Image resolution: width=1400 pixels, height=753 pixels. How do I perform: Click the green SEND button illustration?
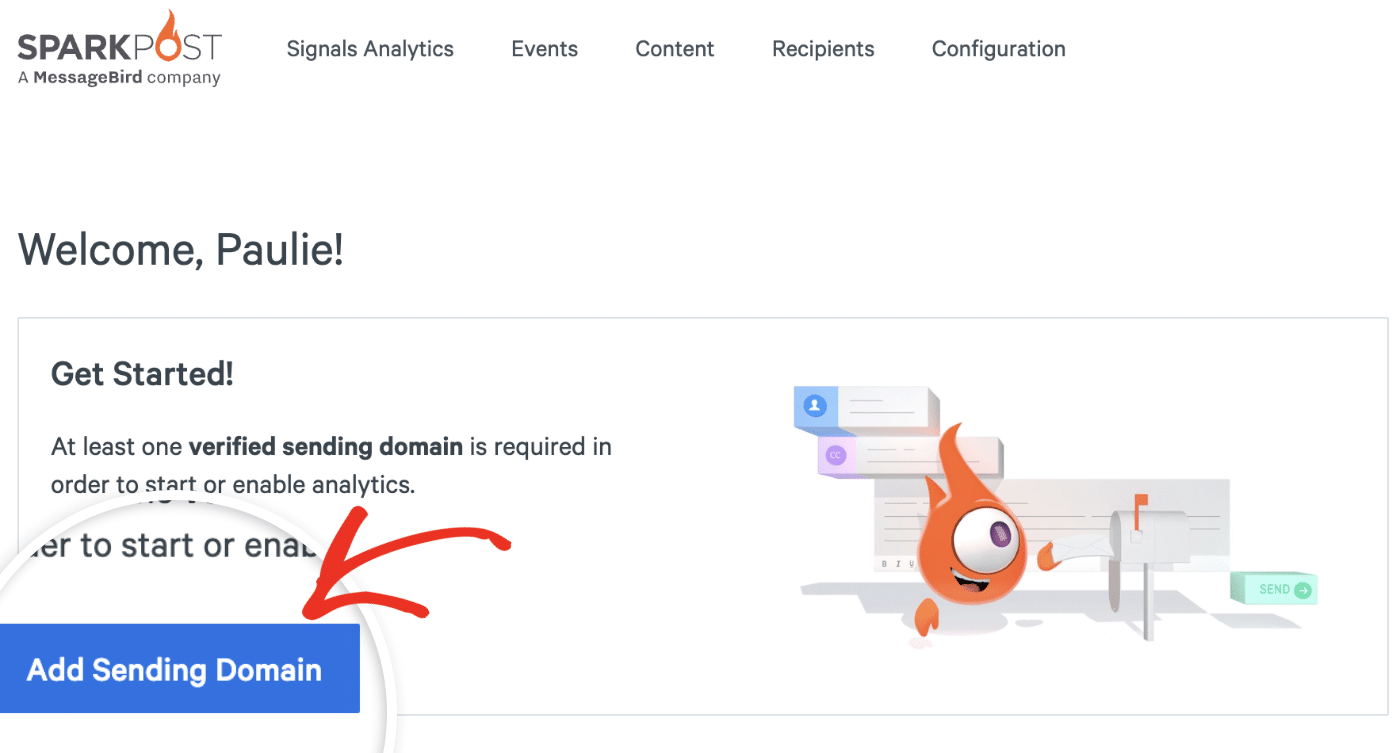coord(1274,589)
